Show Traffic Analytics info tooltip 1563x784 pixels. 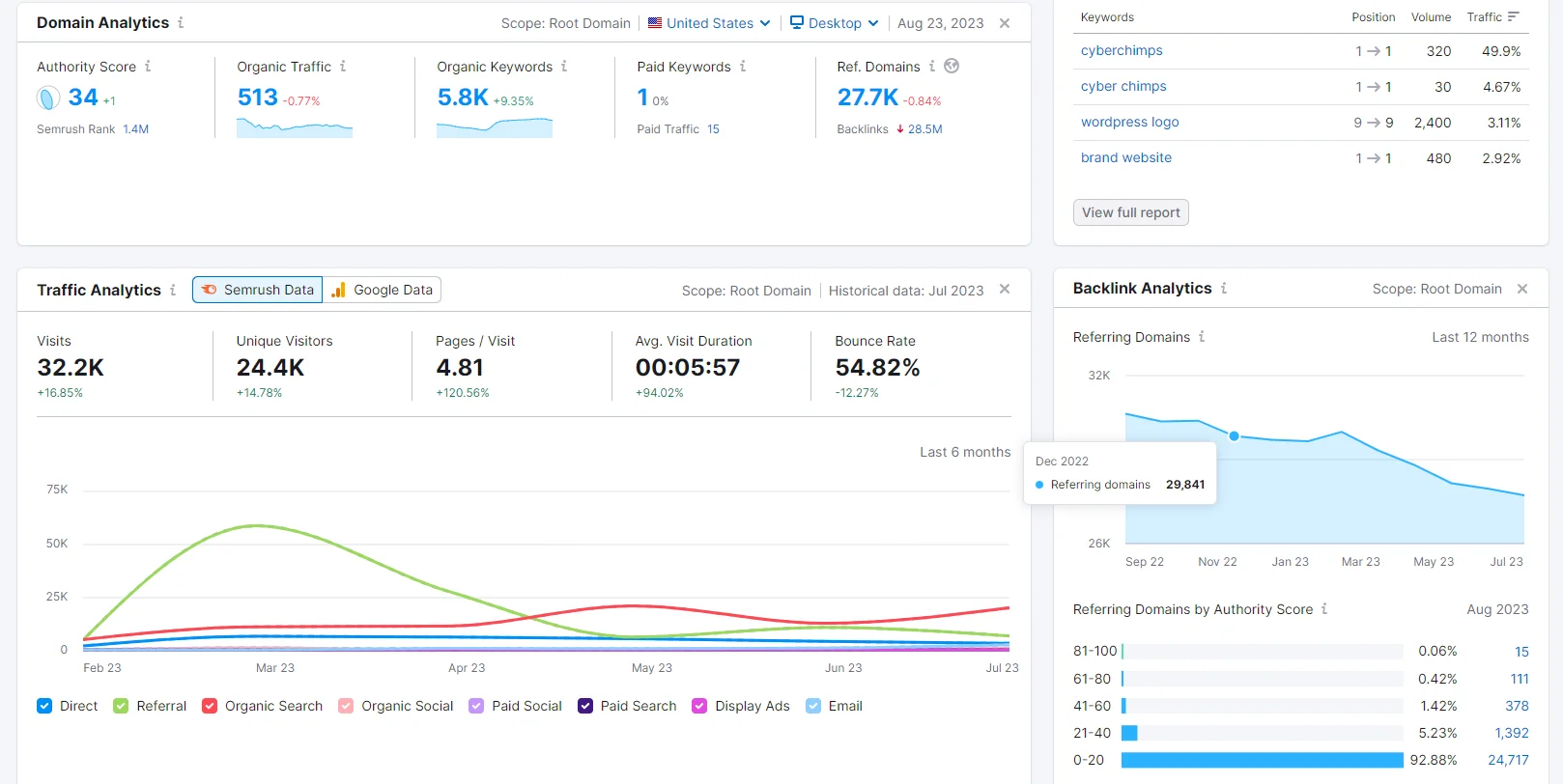[x=173, y=290]
